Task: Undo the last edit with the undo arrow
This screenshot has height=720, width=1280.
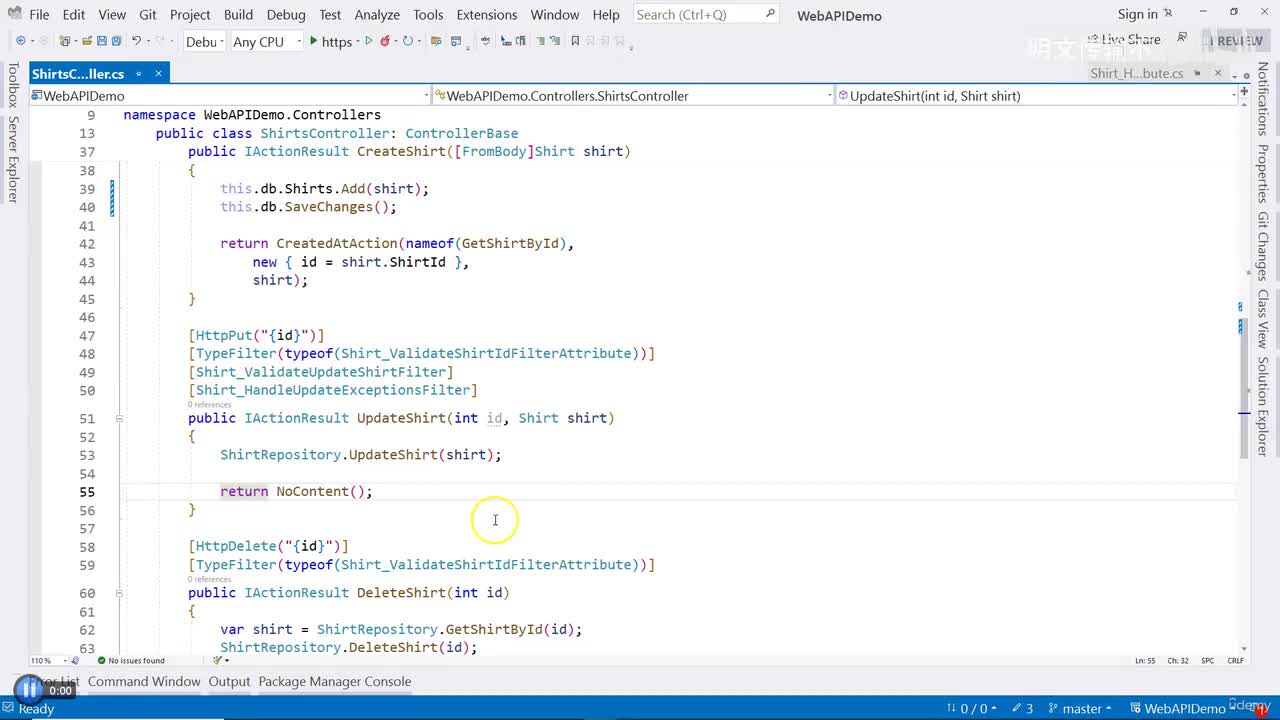Action: (137, 41)
